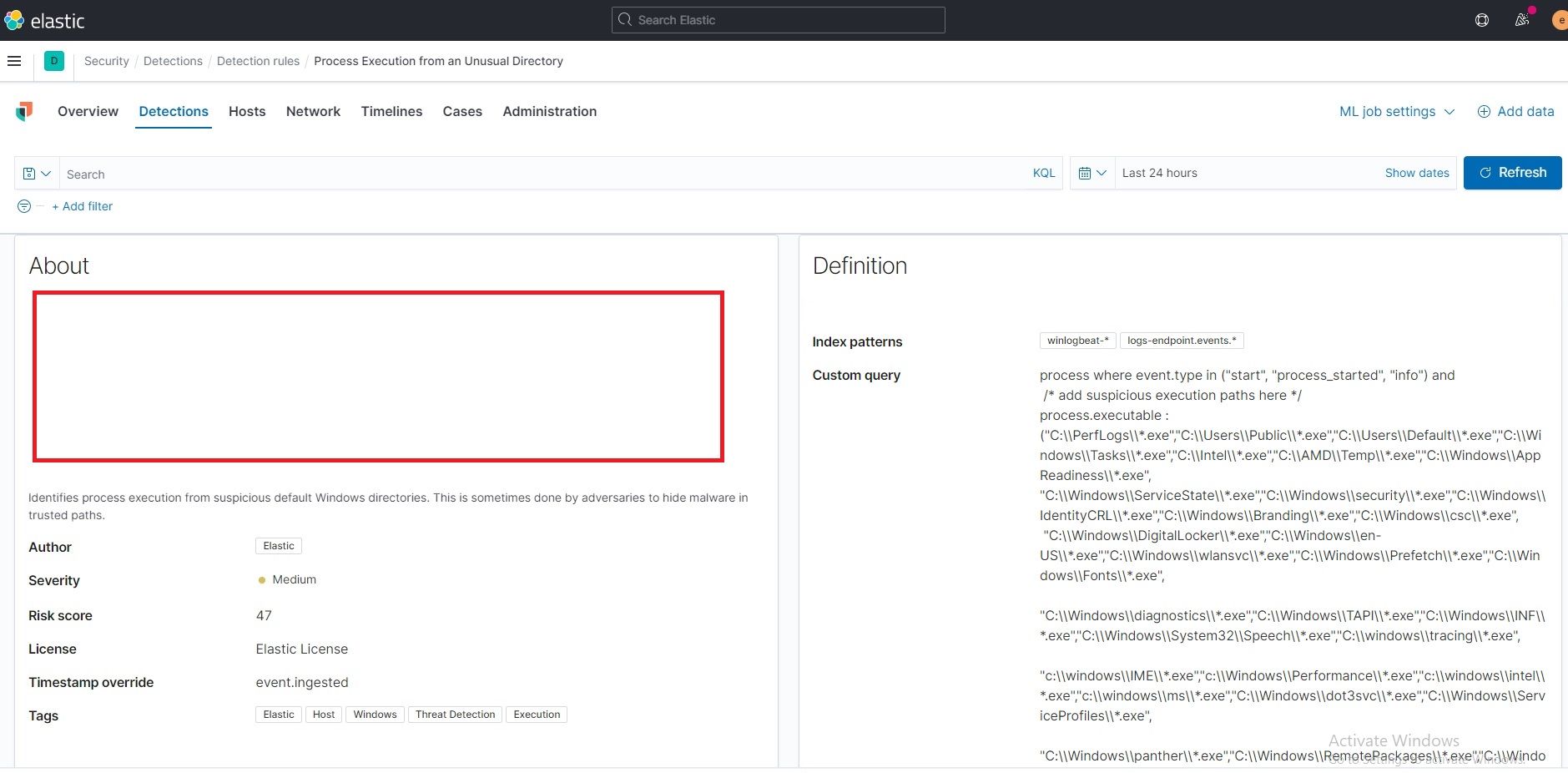The height and width of the screenshot is (773, 1568).
Task: Click the Refresh button
Action: (1513, 173)
